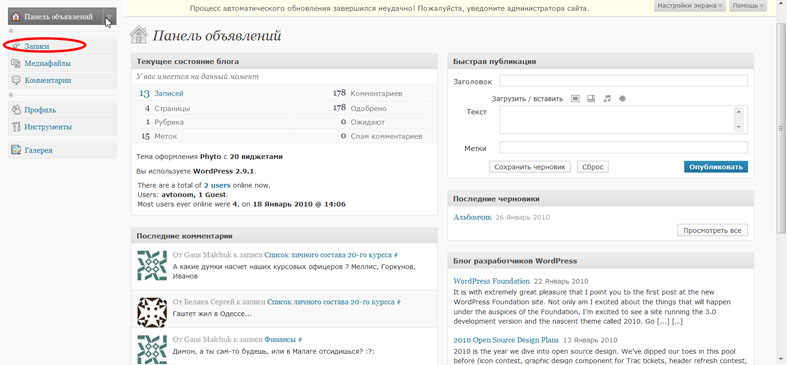
Task: Open the WordPress Foundation post link
Action: [x=491, y=281]
